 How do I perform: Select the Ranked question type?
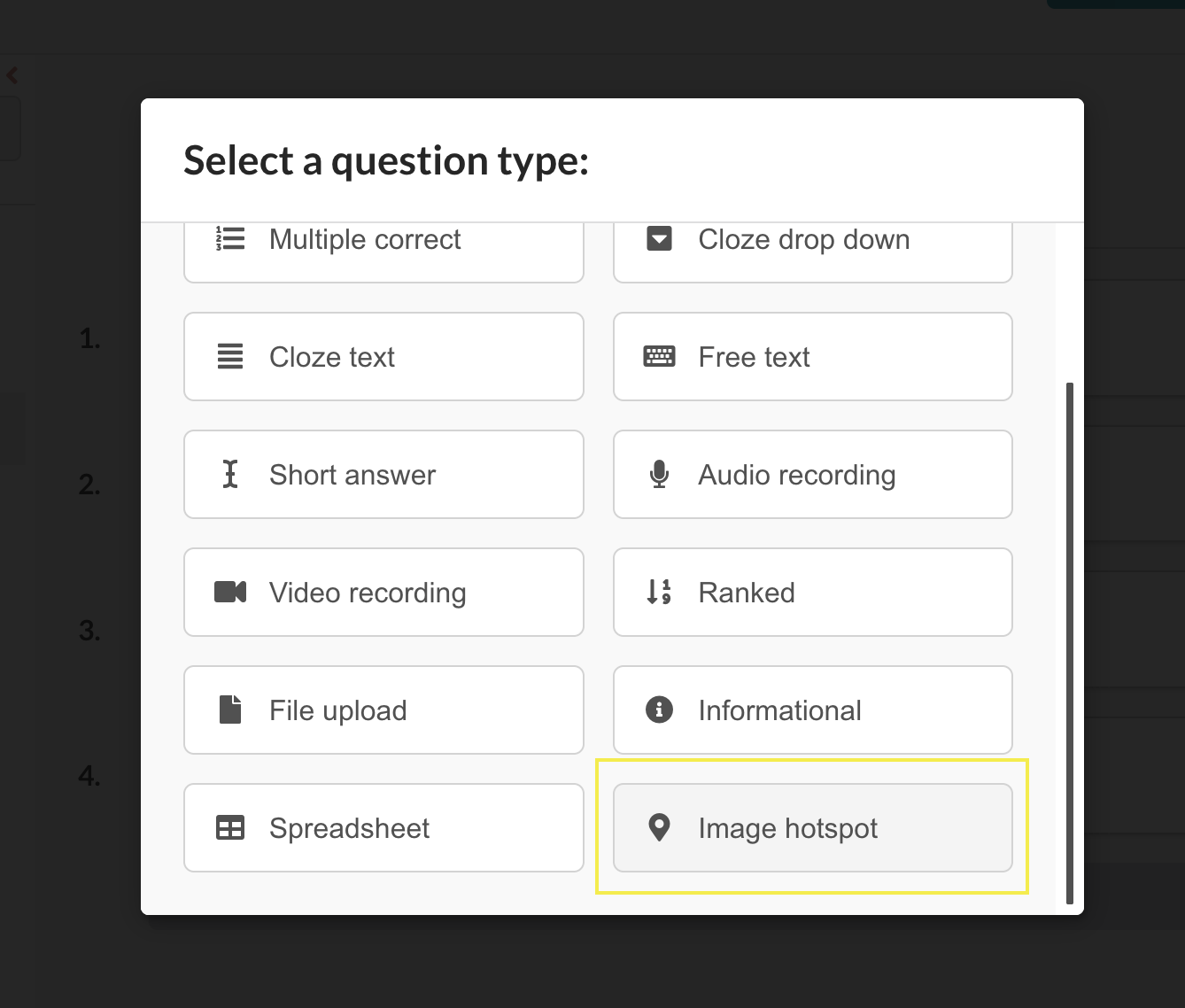tap(812, 593)
